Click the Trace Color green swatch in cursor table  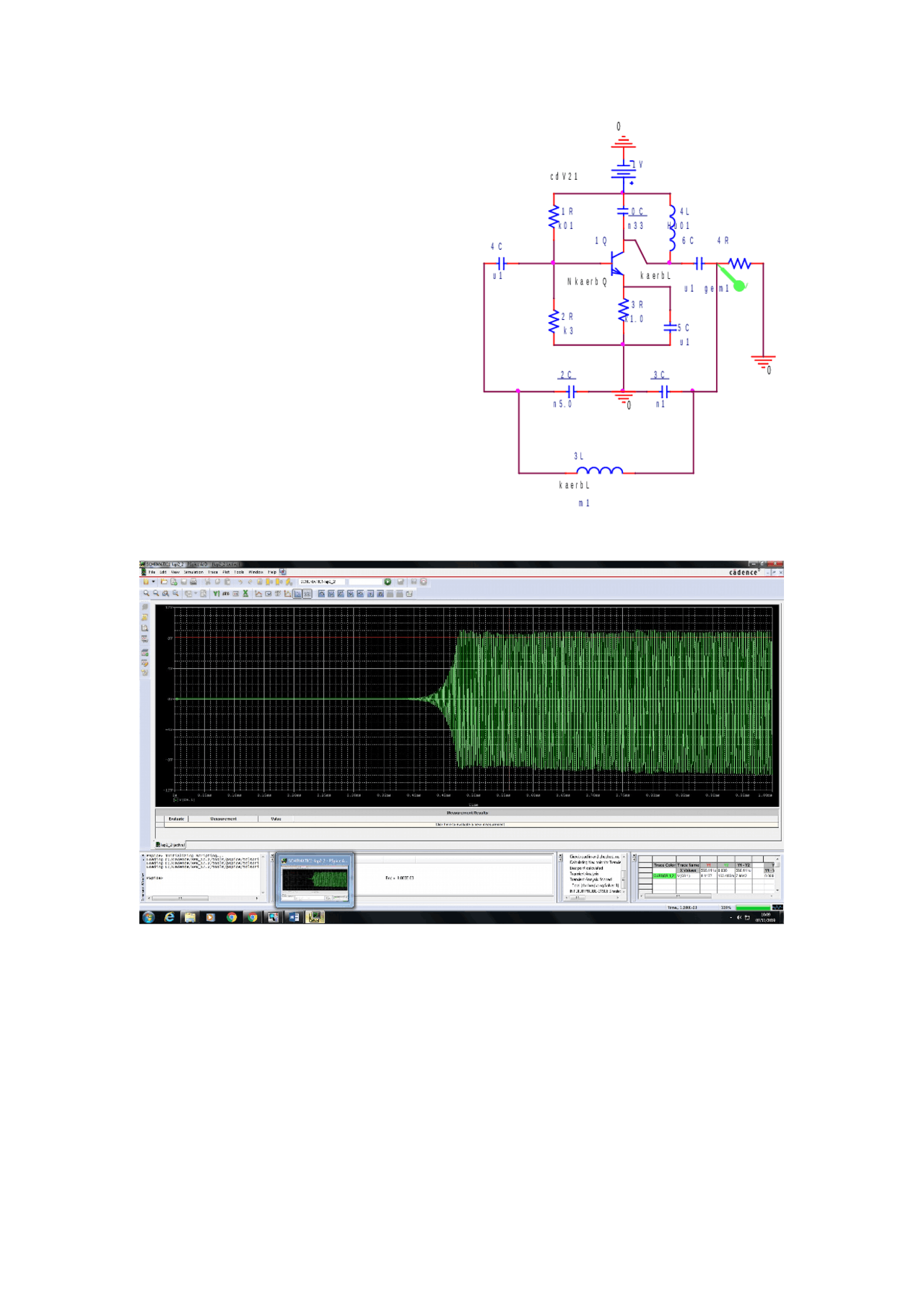[x=663, y=876]
